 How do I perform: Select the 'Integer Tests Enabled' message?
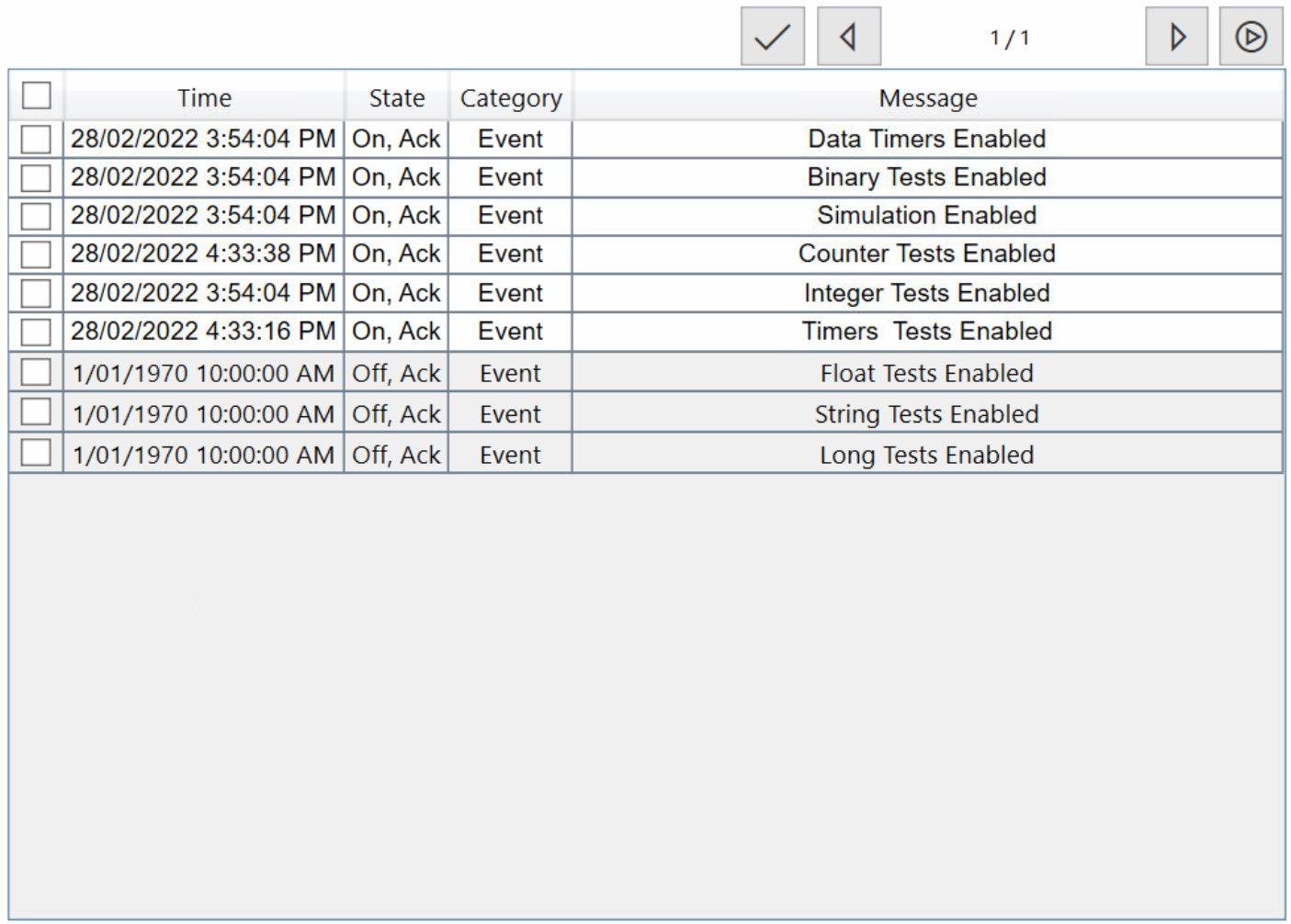927,293
